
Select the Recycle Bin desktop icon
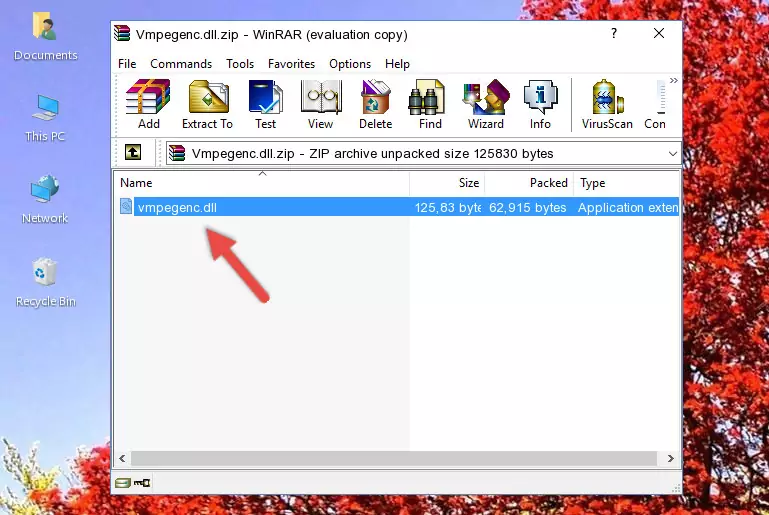(45, 283)
